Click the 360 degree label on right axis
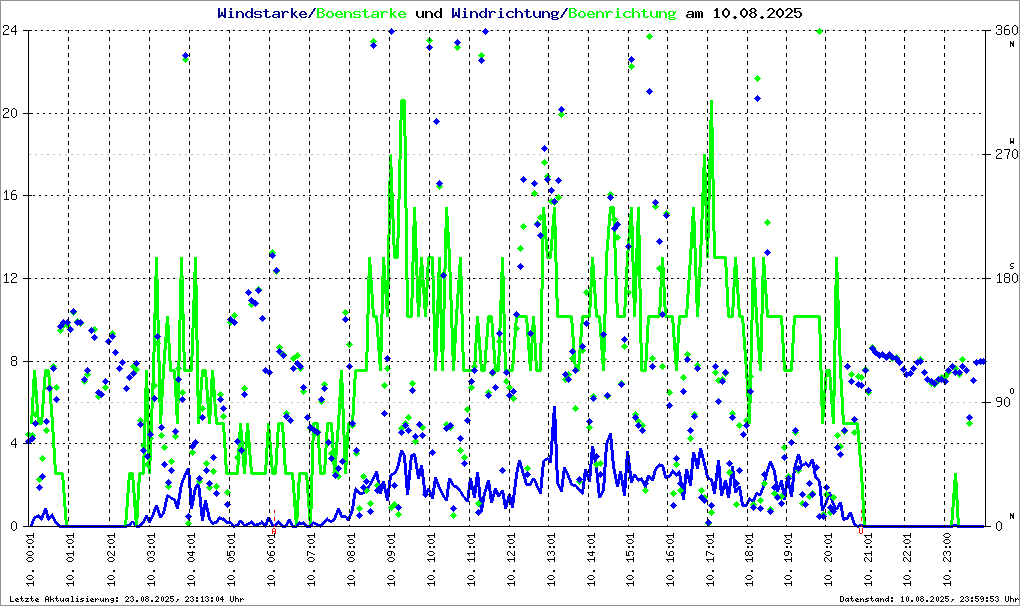Viewport: 1020px width, 606px height. coord(1002,31)
